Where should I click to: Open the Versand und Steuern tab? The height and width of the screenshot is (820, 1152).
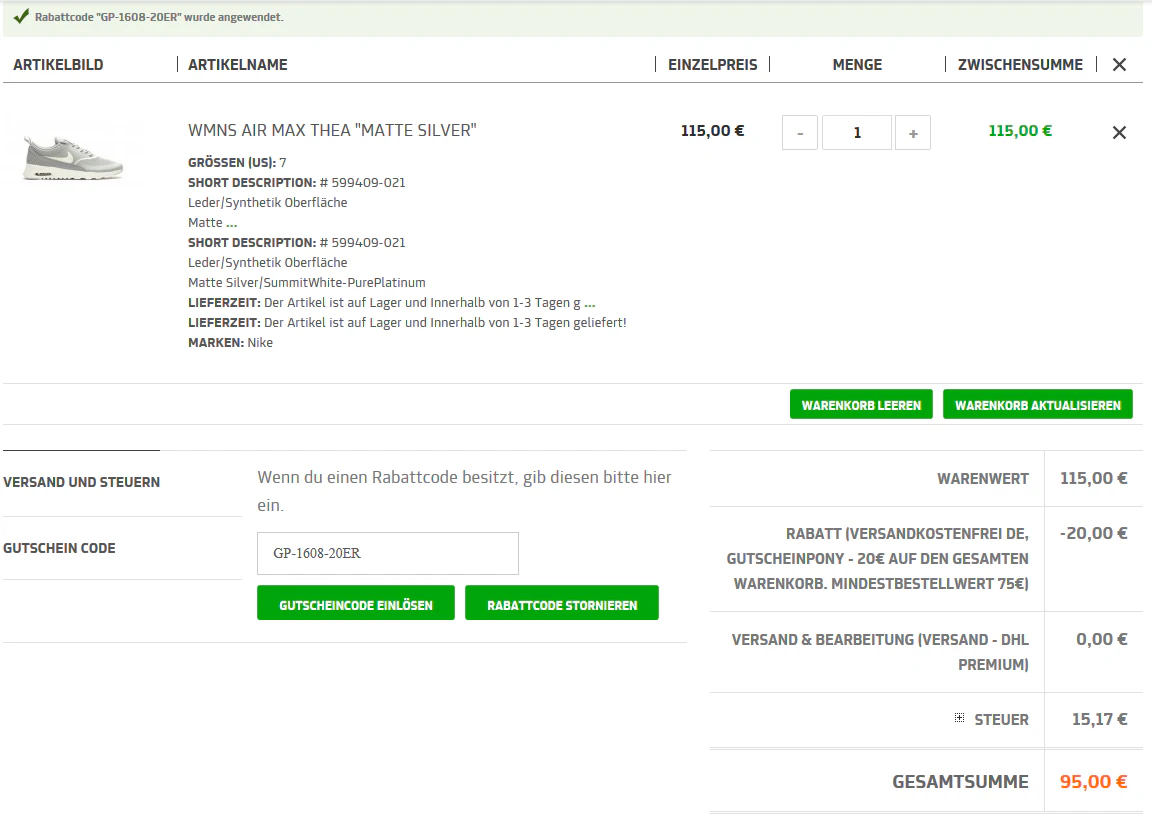coord(82,482)
